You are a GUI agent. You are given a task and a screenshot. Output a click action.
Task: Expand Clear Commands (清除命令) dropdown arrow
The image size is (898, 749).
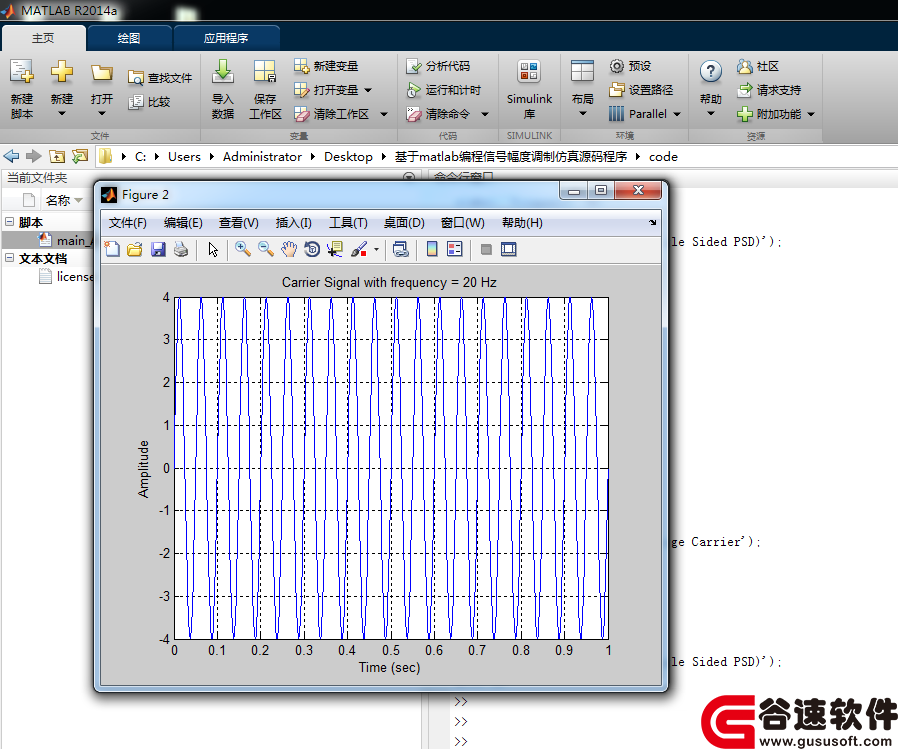click(x=485, y=114)
